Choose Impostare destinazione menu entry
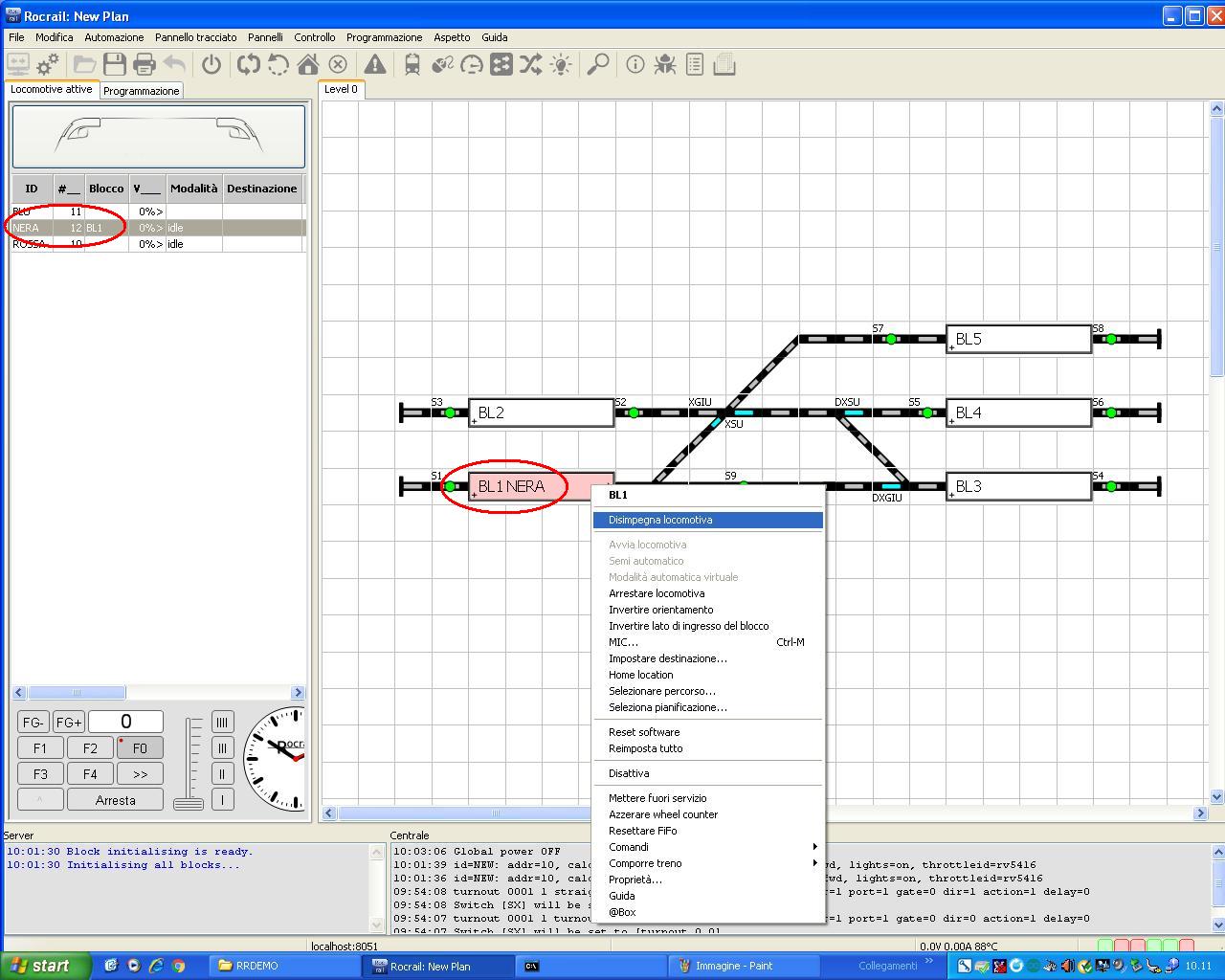 click(708, 658)
